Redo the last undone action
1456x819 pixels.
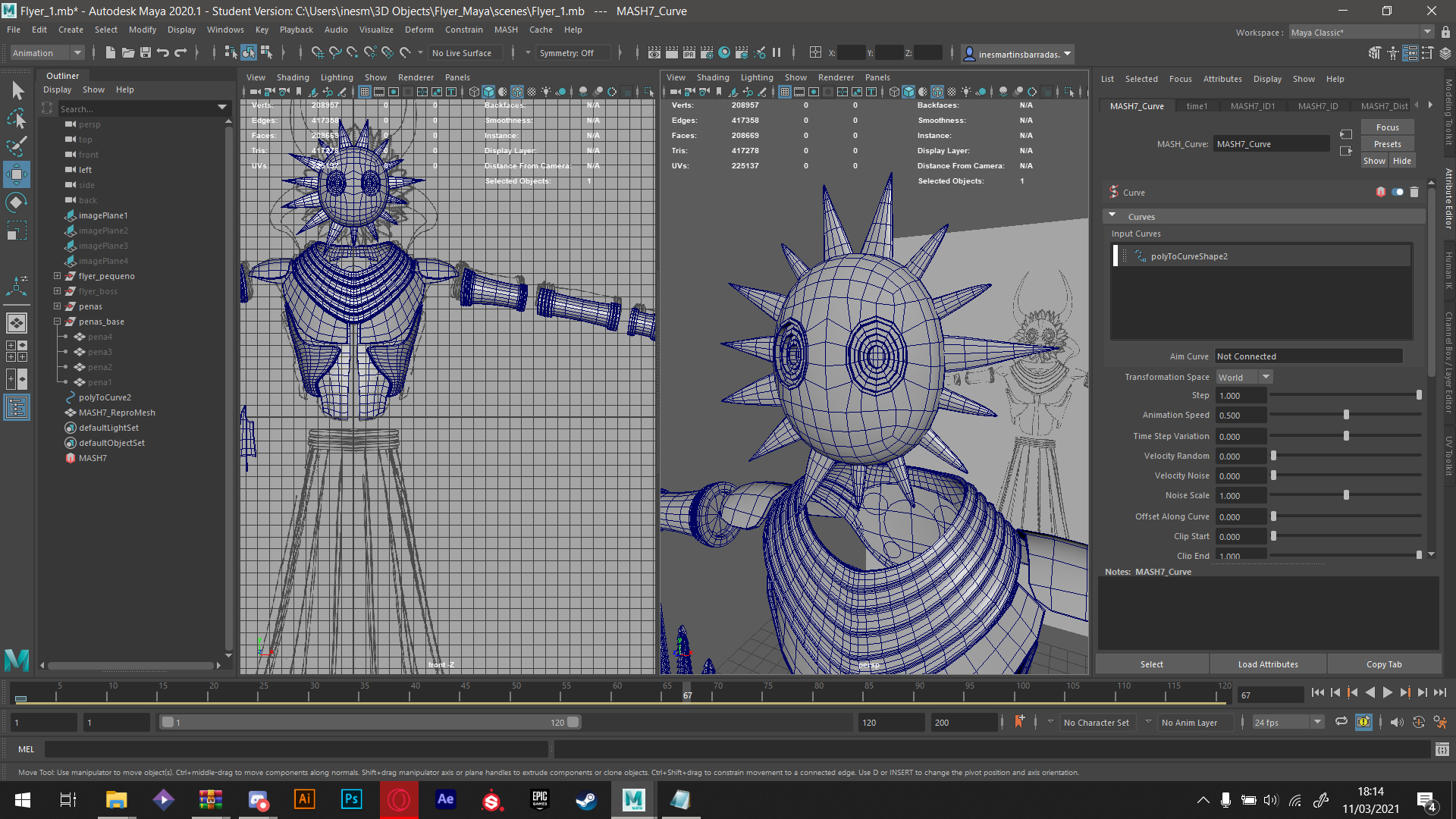180,52
